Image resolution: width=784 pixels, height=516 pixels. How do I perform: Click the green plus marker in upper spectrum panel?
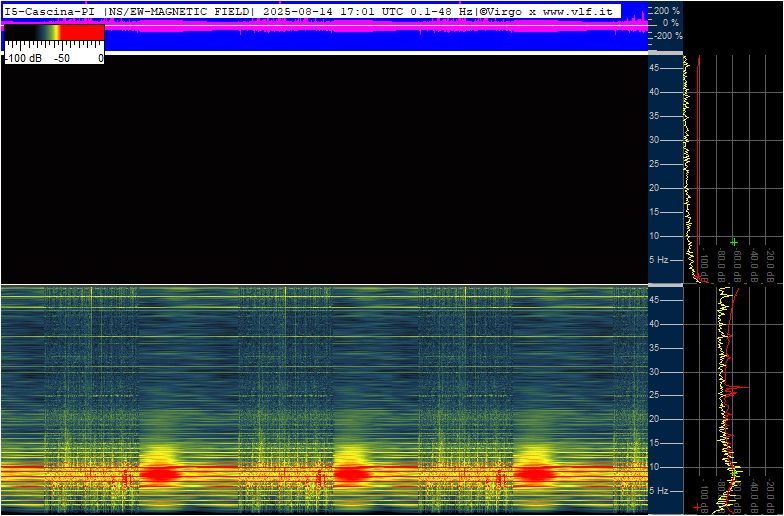(734, 242)
